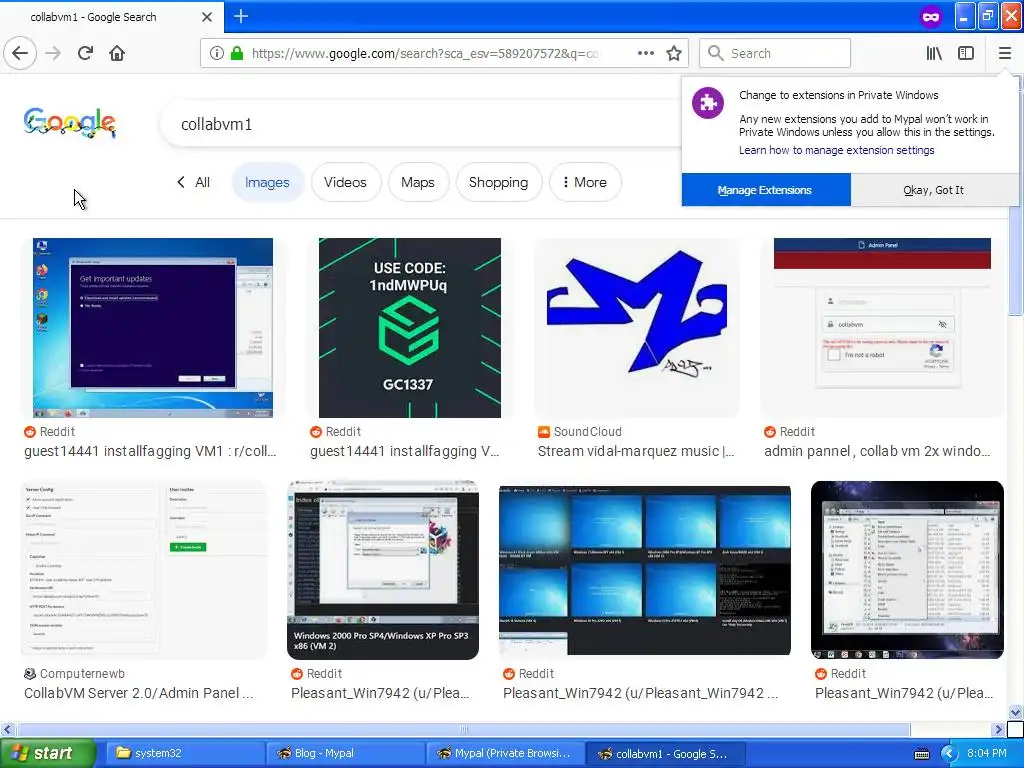Screen dimensions: 1024x768
Task: Click the browser Search box
Action: [775, 53]
